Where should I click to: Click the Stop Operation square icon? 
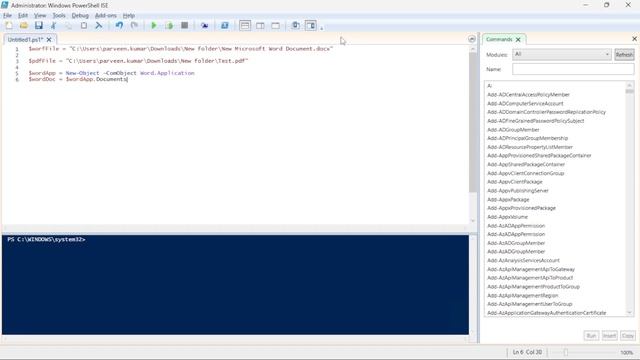tap(184, 25)
